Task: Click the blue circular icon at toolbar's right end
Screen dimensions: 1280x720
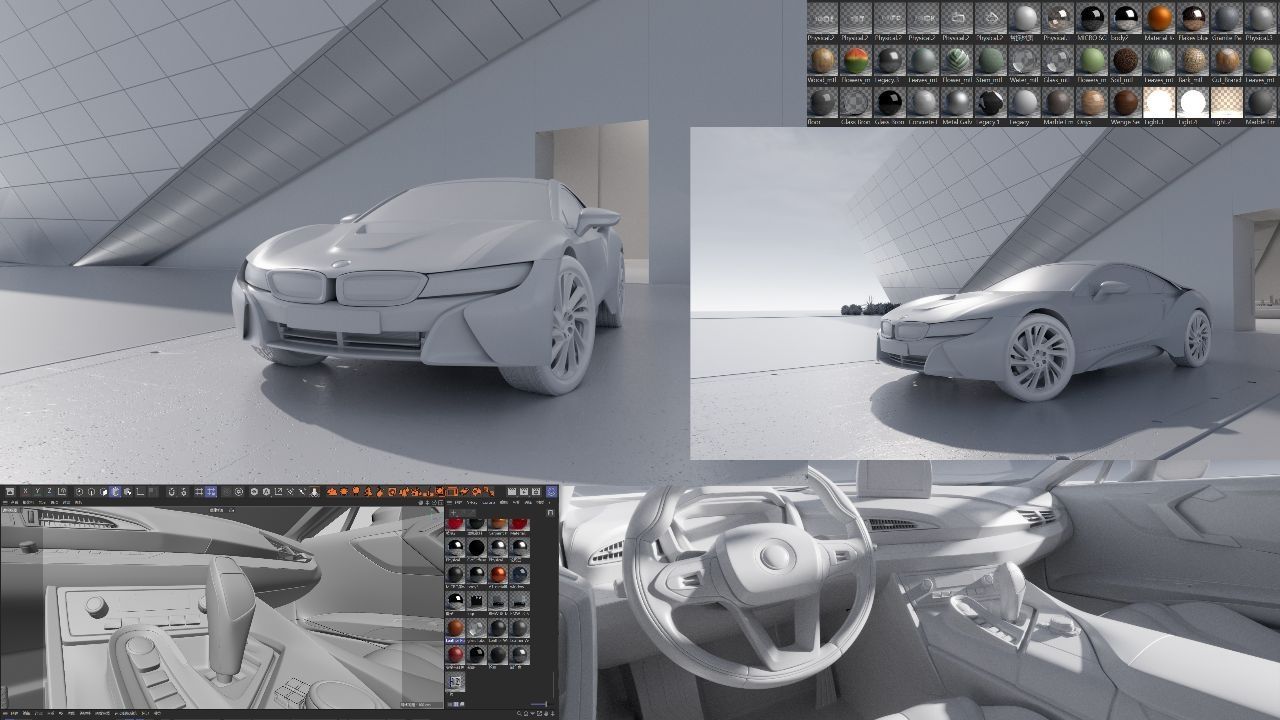Action: (x=551, y=492)
